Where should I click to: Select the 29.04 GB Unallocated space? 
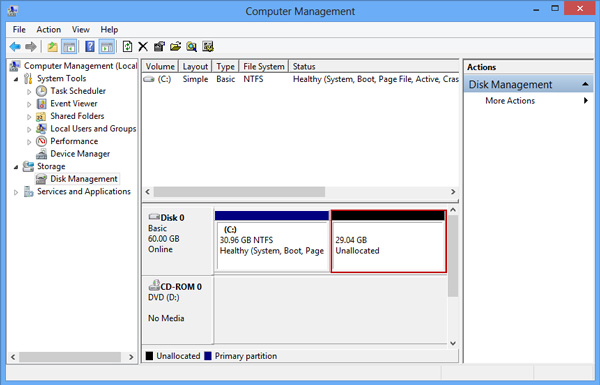coord(388,241)
